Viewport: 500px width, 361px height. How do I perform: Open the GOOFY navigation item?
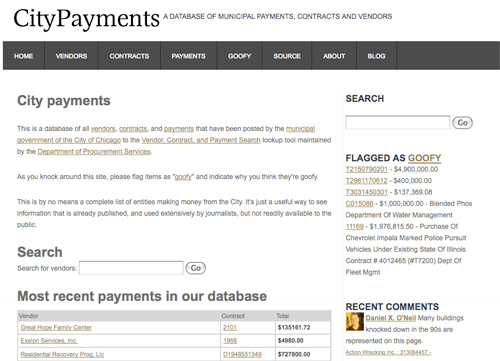[x=240, y=56]
